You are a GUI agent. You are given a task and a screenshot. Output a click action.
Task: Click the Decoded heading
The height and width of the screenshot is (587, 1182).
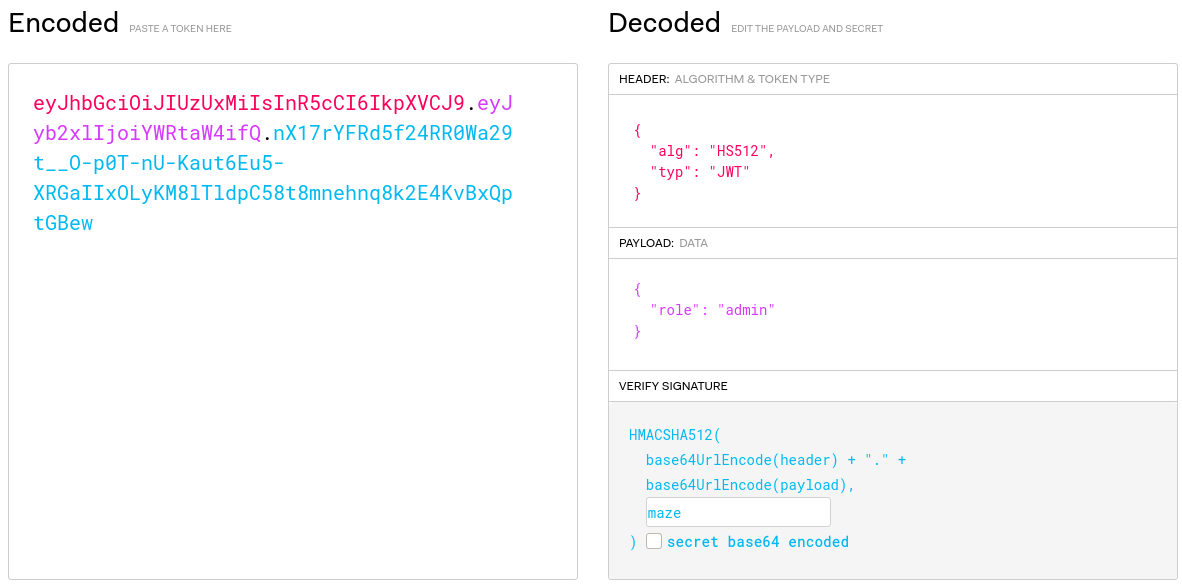(664, 23)
